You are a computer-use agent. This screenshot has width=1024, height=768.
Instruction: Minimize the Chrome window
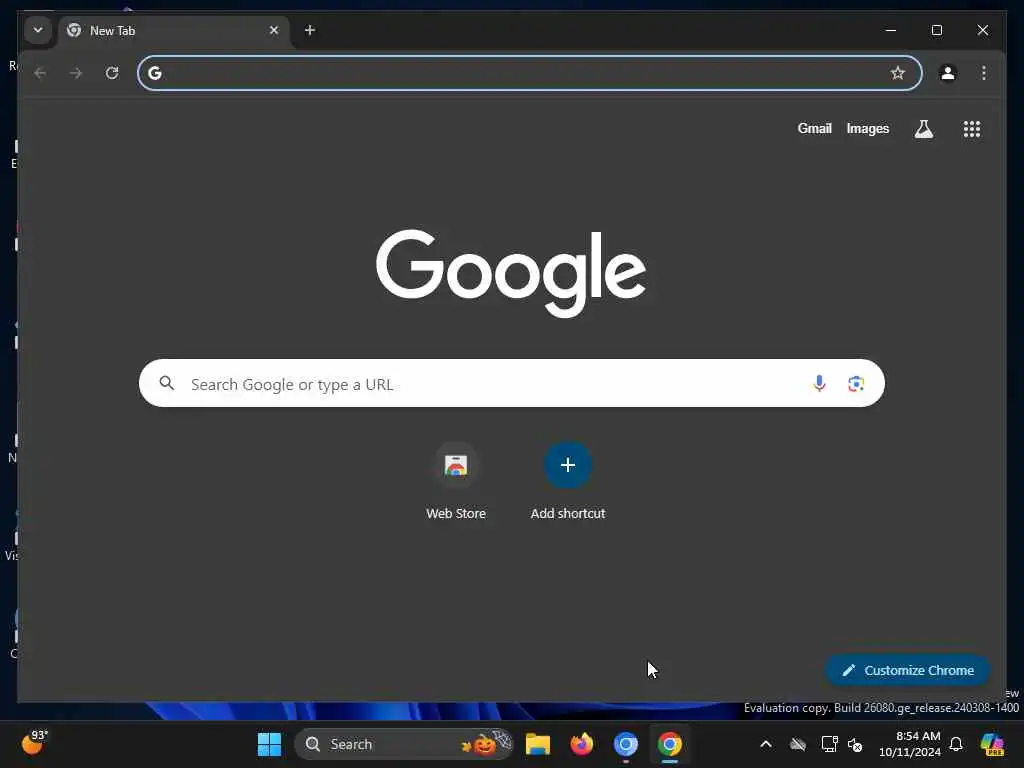[x=891, y=30]
